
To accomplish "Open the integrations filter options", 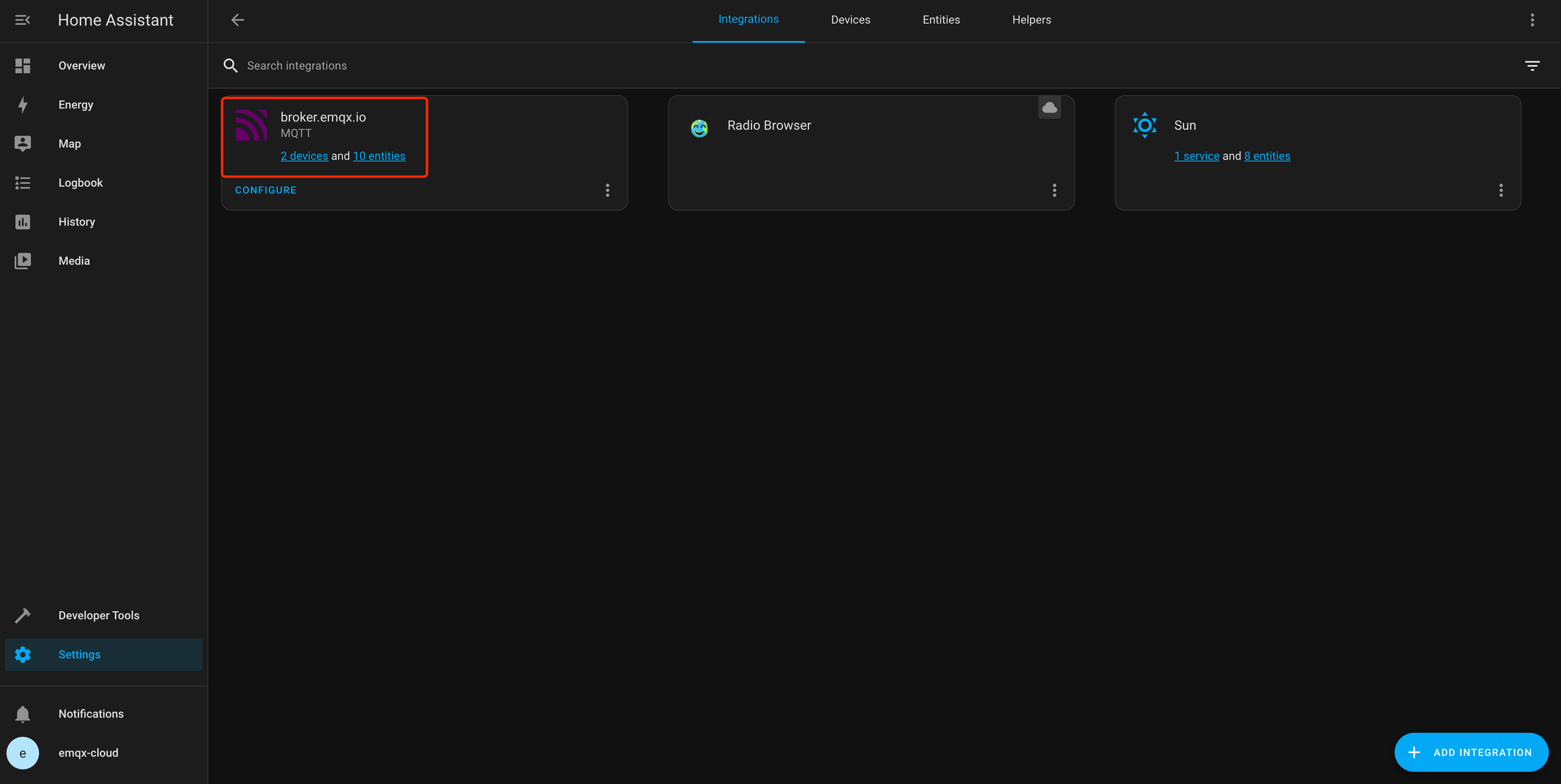I will pos(1533,65).
